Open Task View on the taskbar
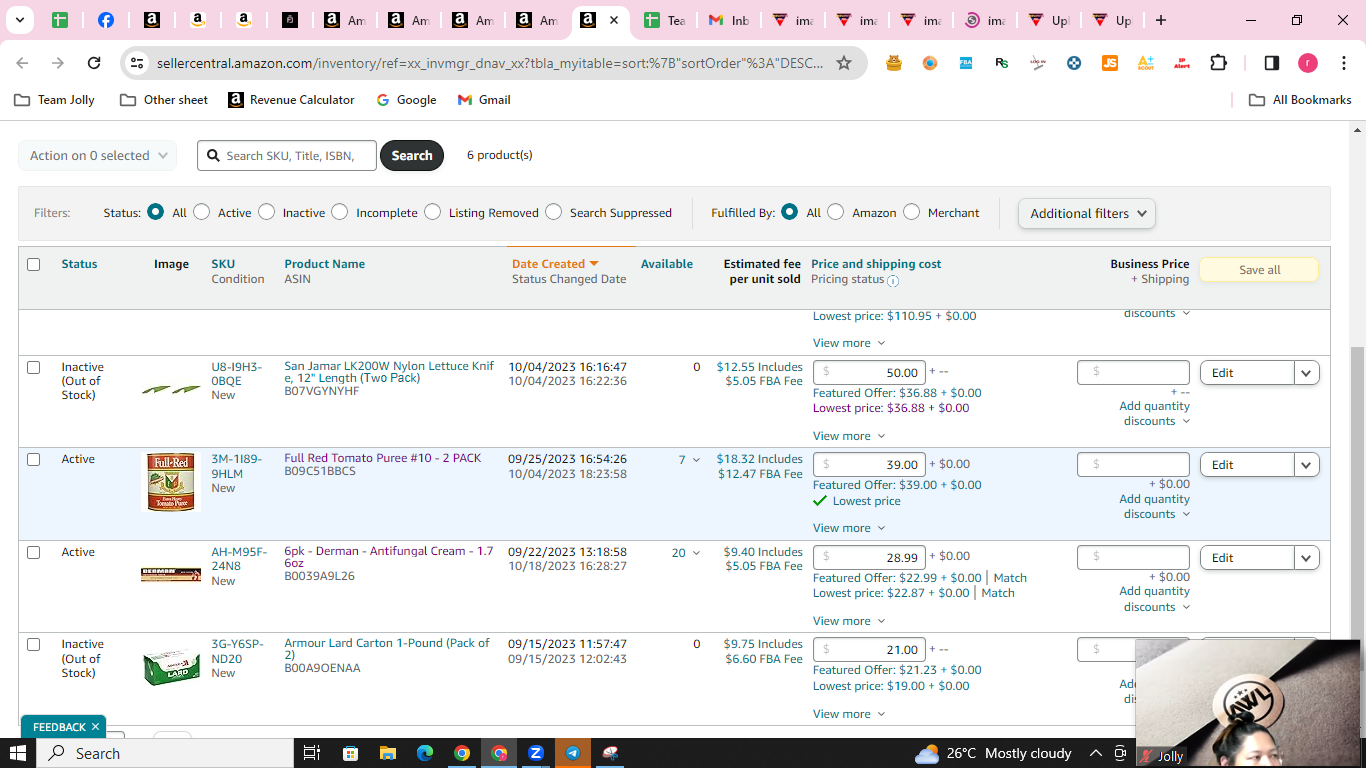Viewport: 1366px width, 768px height. click(311, 753)
